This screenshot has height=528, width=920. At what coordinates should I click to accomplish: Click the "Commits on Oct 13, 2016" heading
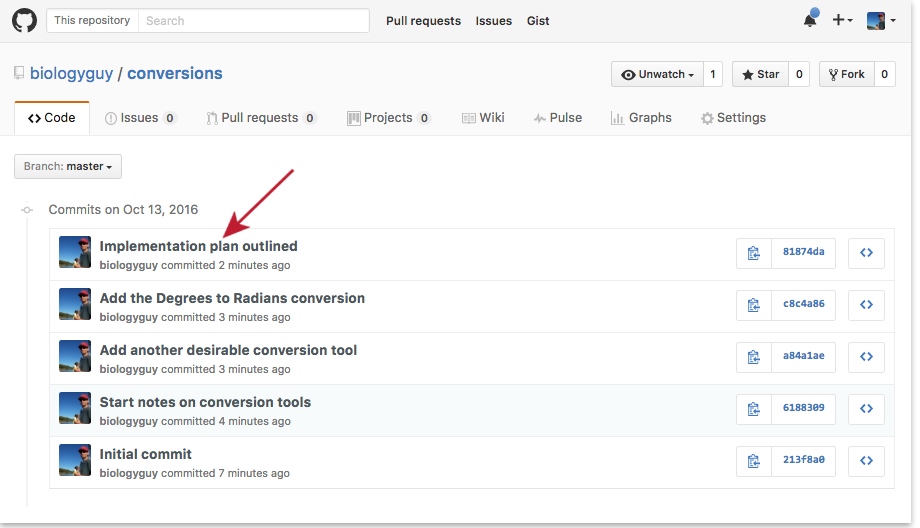123,210
